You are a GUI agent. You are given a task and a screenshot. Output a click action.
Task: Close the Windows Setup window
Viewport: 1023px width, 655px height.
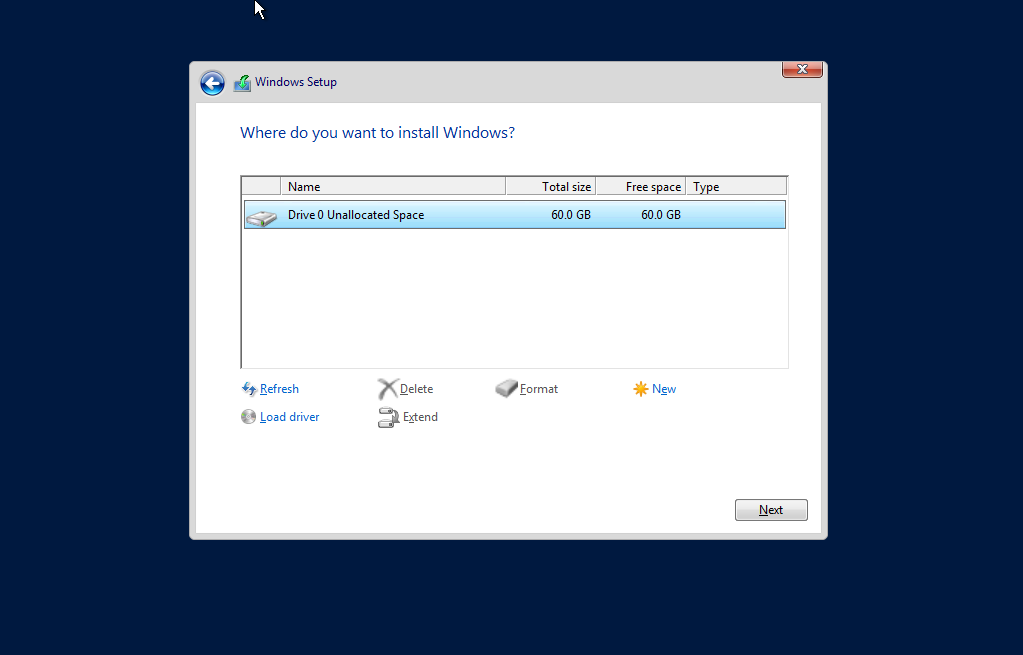[x=802, y=69]
